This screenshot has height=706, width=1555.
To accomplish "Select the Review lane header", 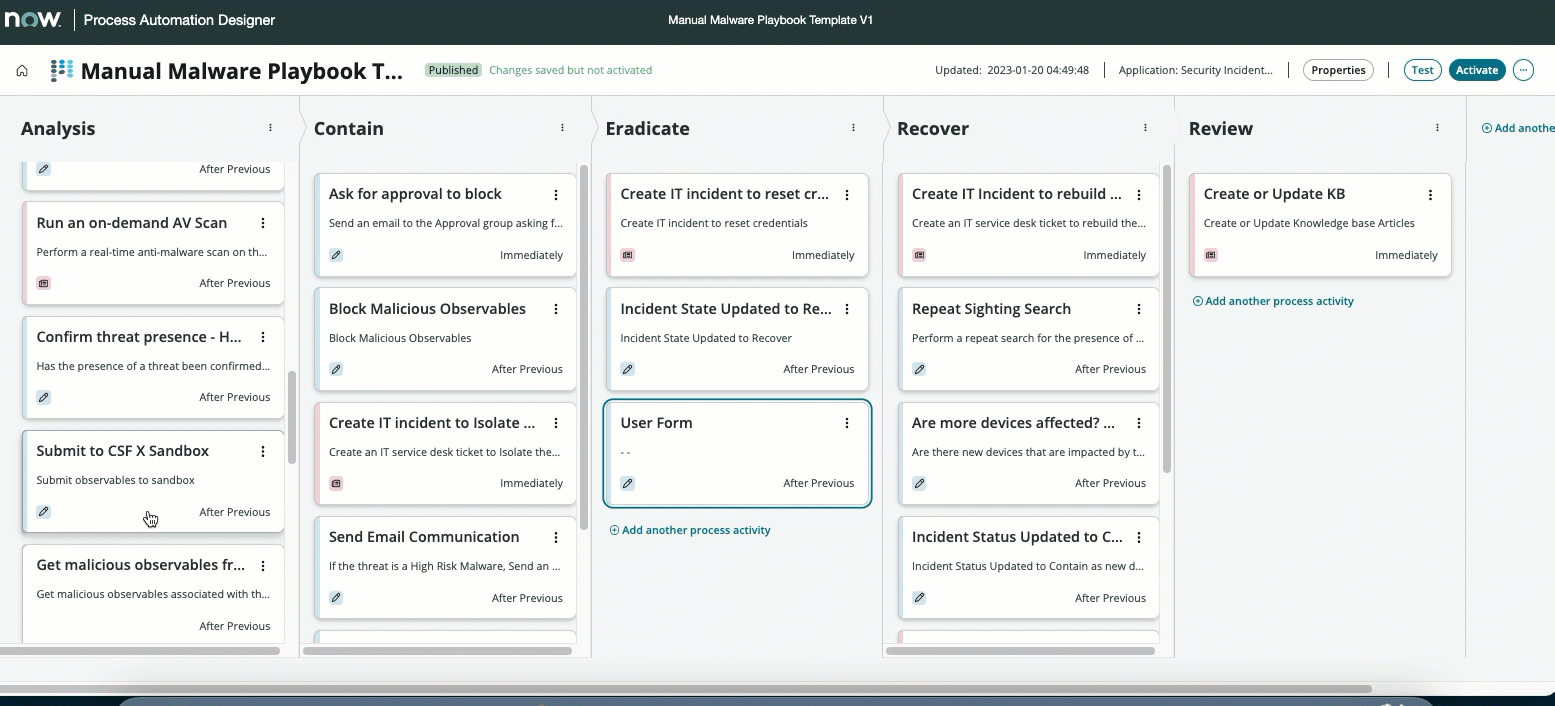I will coord(1221,128).
